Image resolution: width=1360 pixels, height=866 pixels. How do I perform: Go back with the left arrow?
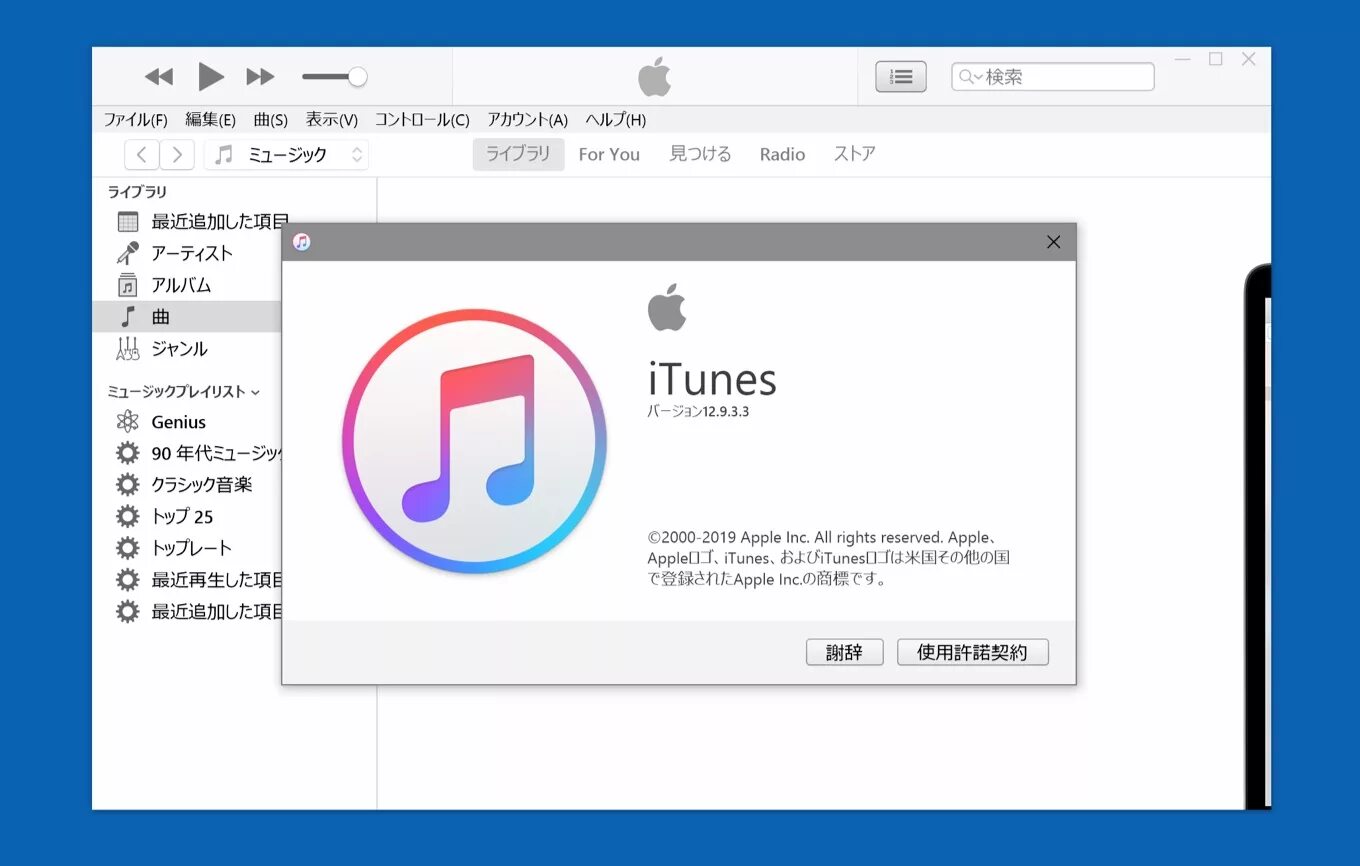click(x=142, y=154)
